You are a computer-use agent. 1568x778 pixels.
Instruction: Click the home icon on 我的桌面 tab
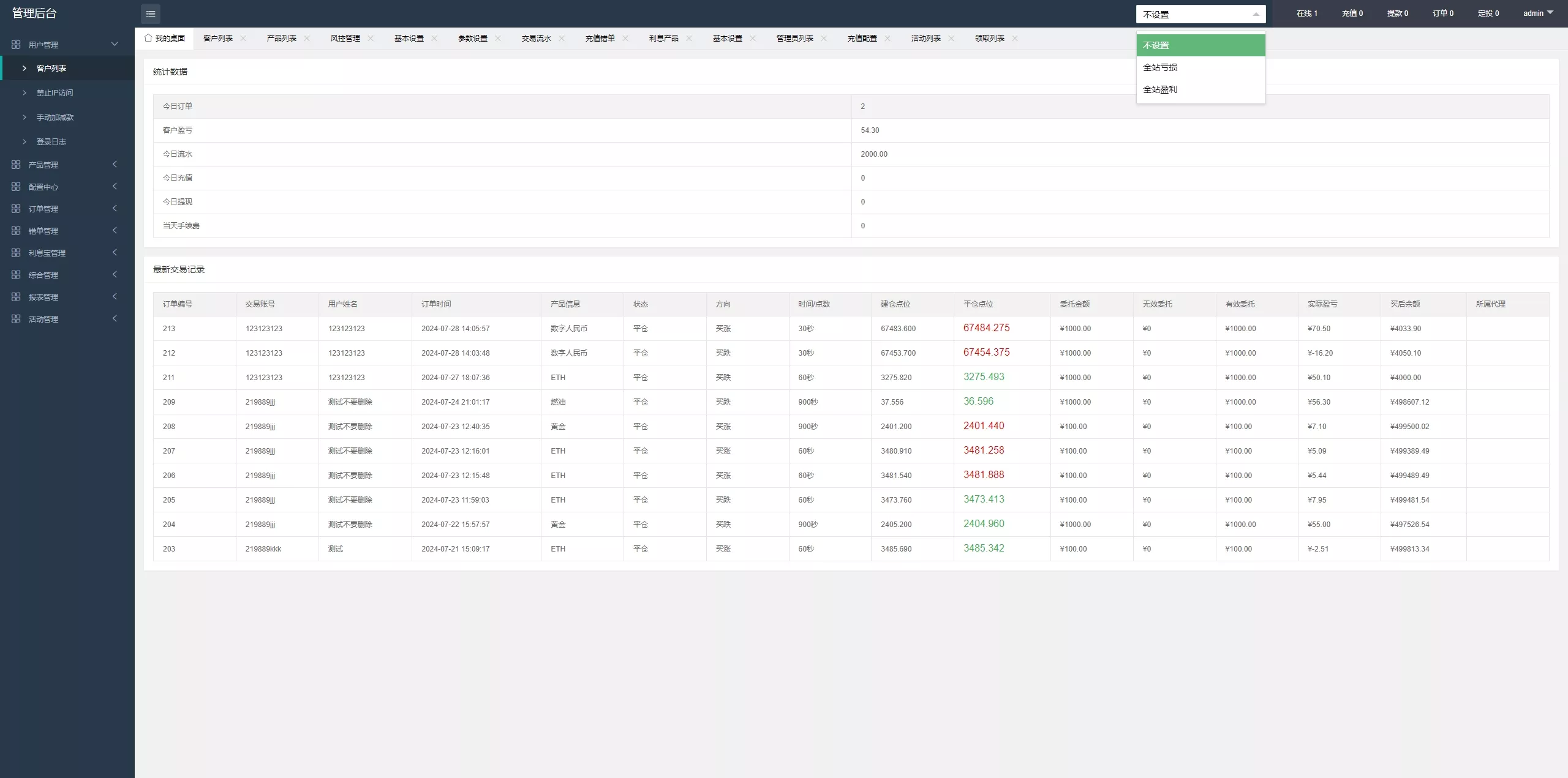[x=148, y=38]
